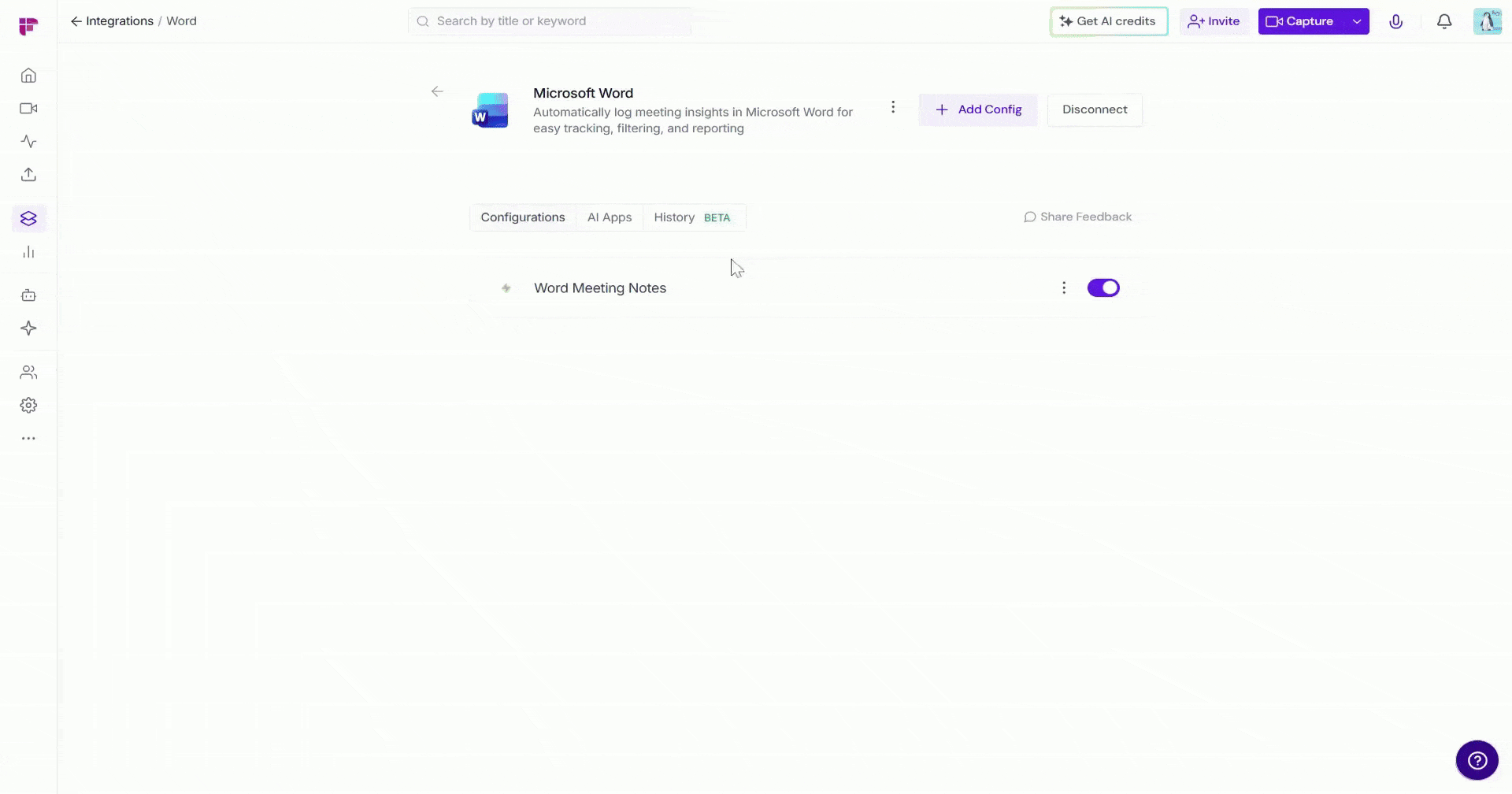Open notifications bell icon
This screenshot has width=1512, height=794.
pos(1444,21)
